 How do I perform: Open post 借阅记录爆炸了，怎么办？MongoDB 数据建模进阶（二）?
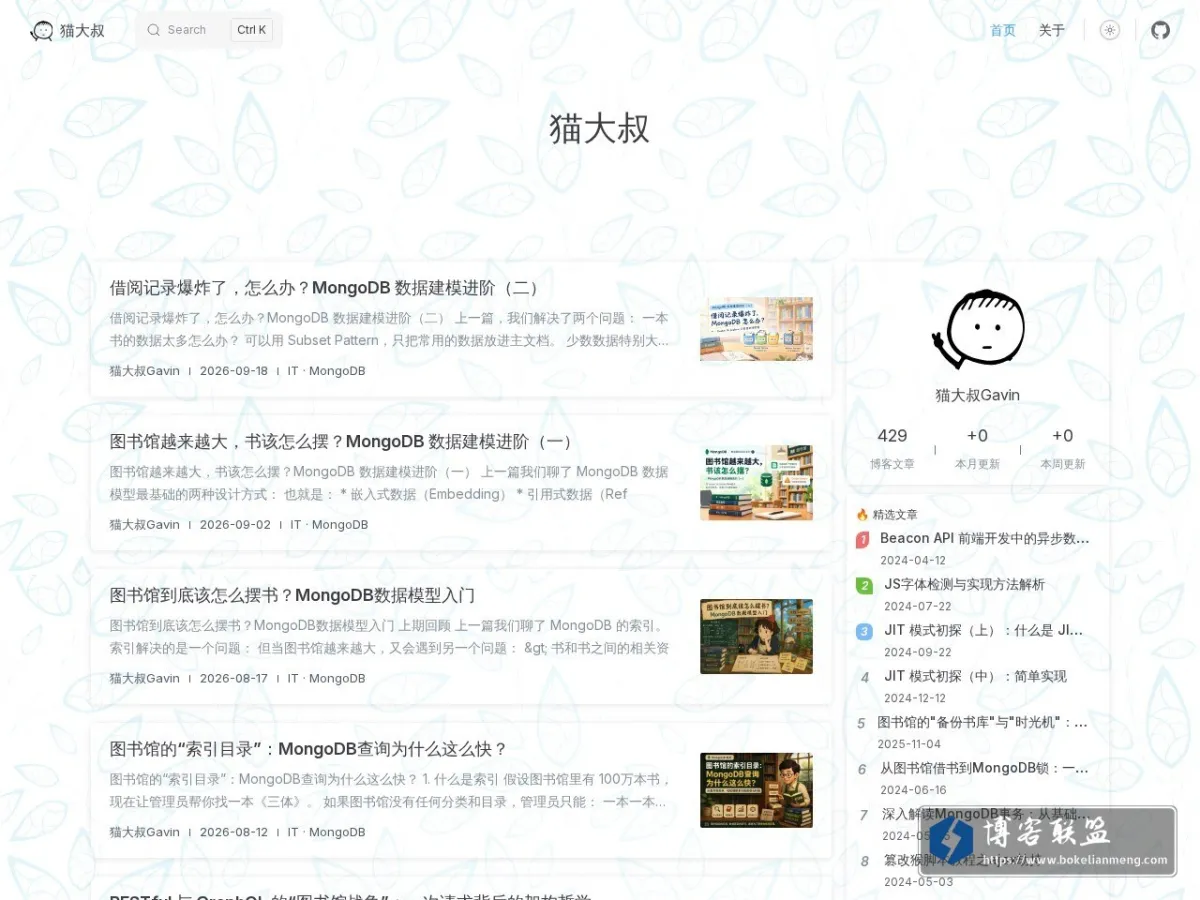click(327, 288)
